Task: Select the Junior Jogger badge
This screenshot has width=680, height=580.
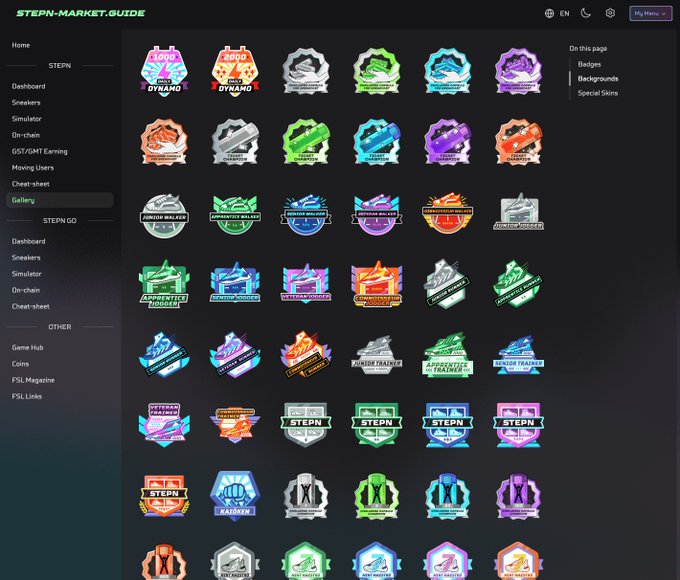Action: (x=518, y=212)
